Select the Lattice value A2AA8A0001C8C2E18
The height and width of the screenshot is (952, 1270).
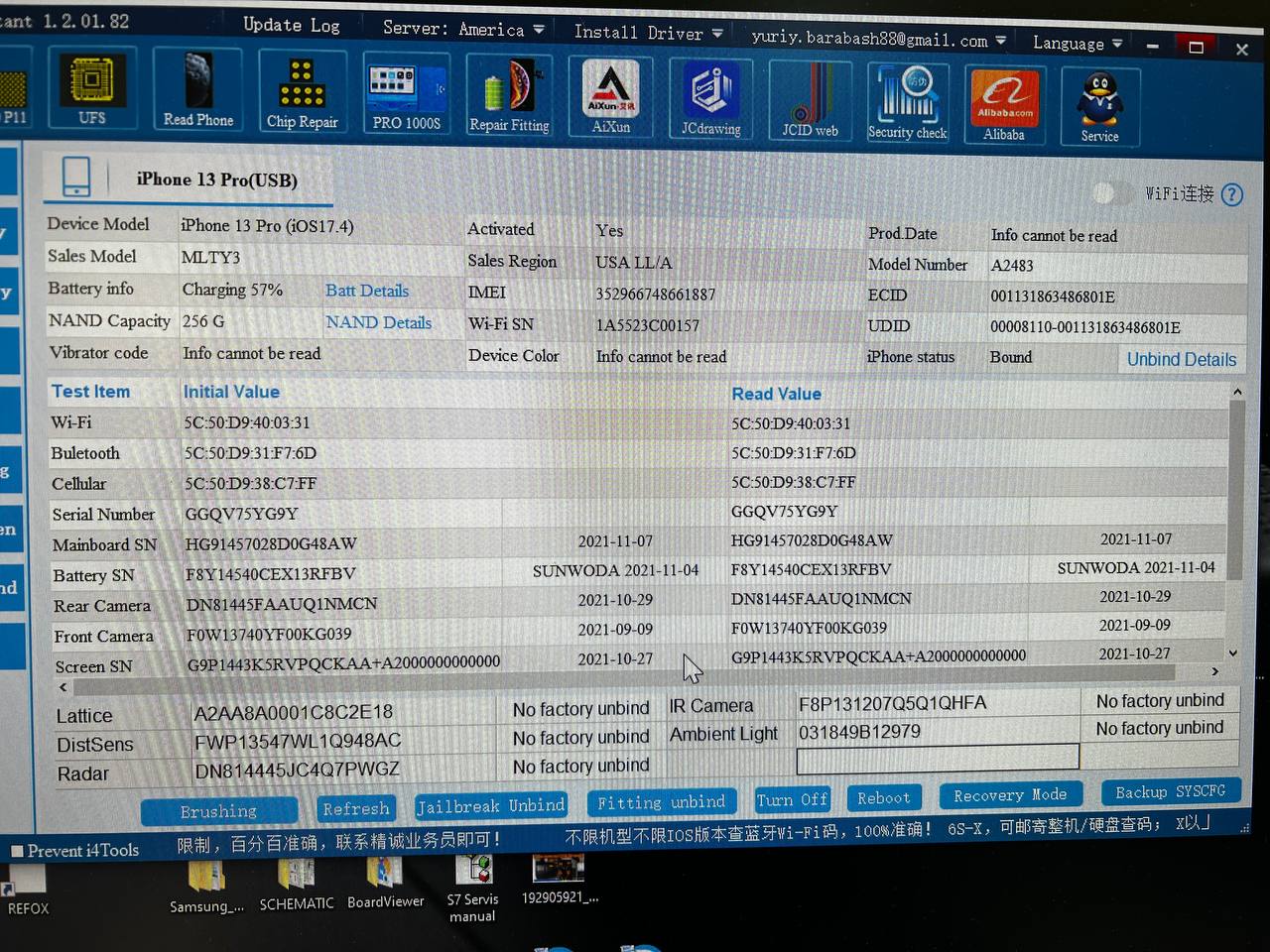(293, 712)
